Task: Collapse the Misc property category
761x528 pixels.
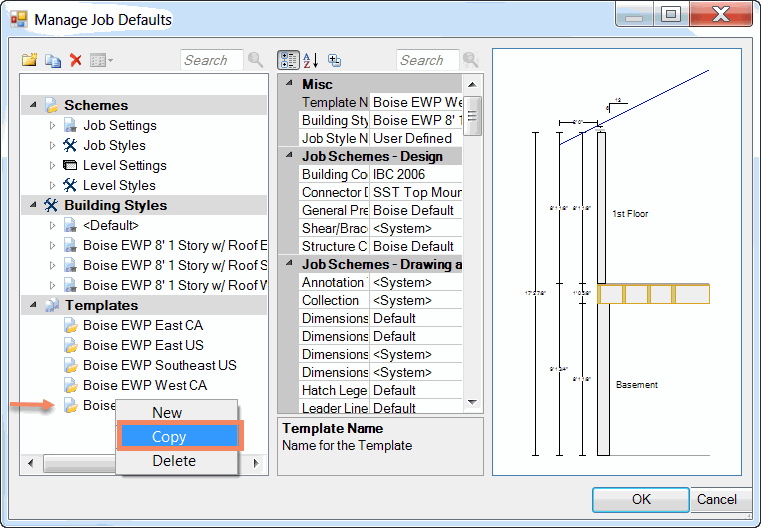Action: 289,83
